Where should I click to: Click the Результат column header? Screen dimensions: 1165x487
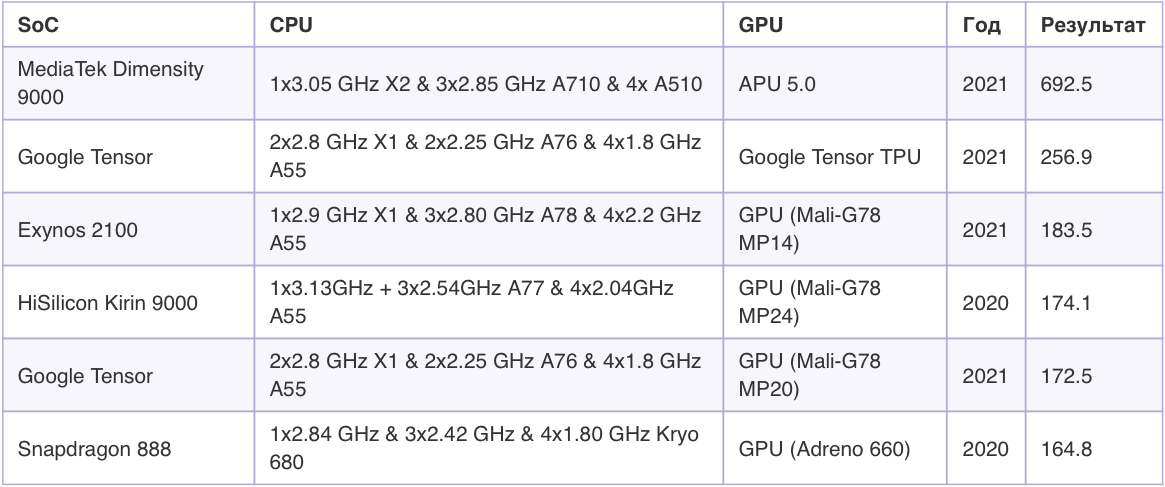pyautogui.click(x=1092, y=25)
